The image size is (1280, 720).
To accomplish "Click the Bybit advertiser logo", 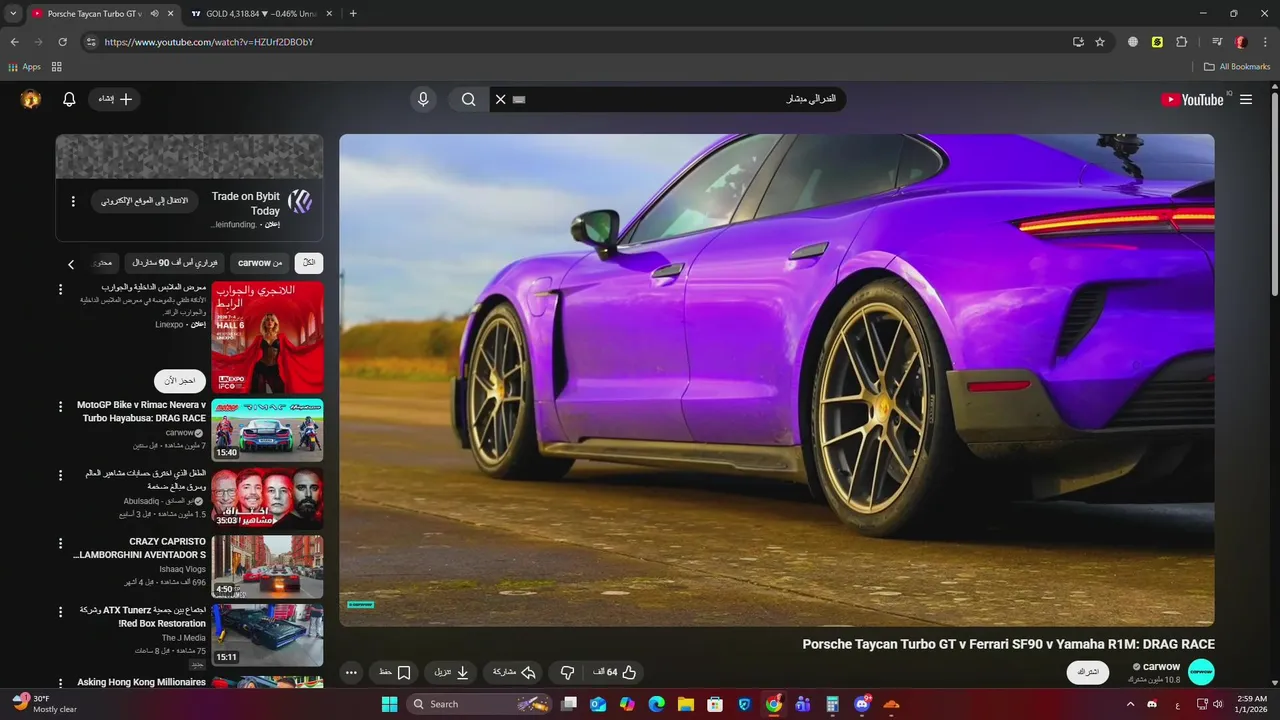I will pyautogui.click(x=300, y=201).
